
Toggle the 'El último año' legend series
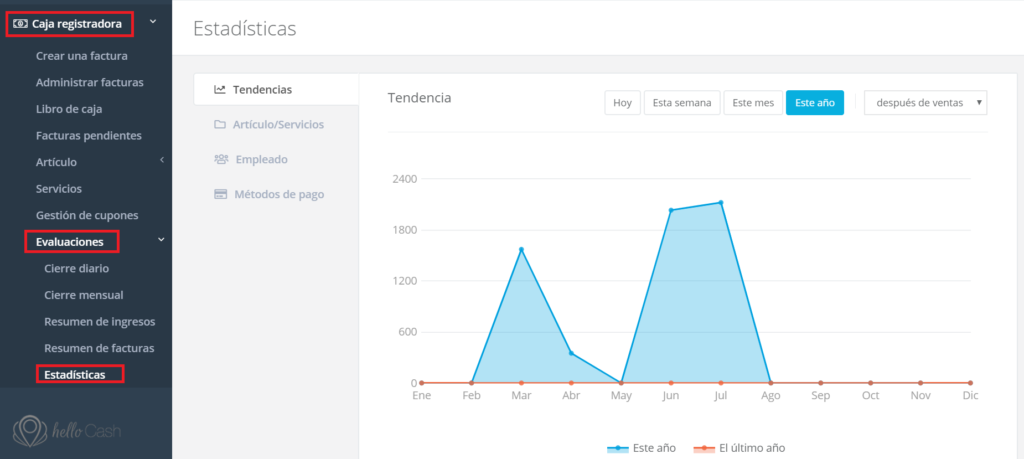(739, 448)
